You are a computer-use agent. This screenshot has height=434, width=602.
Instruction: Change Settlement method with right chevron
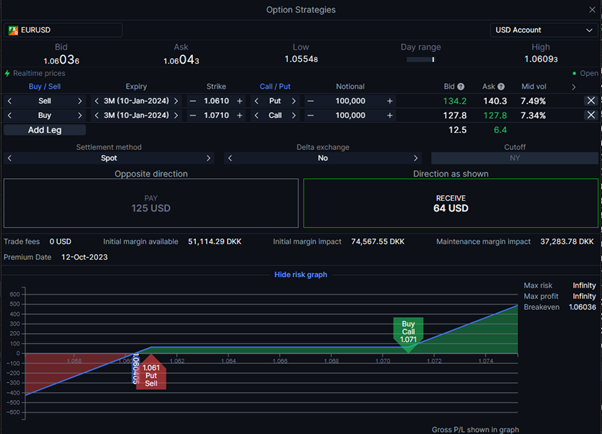pos(208,158)
